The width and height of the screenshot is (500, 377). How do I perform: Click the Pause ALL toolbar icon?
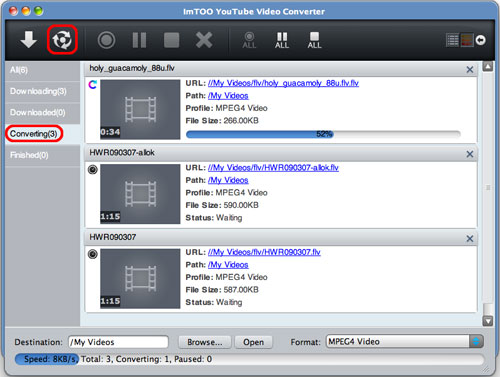coord(282,40)
